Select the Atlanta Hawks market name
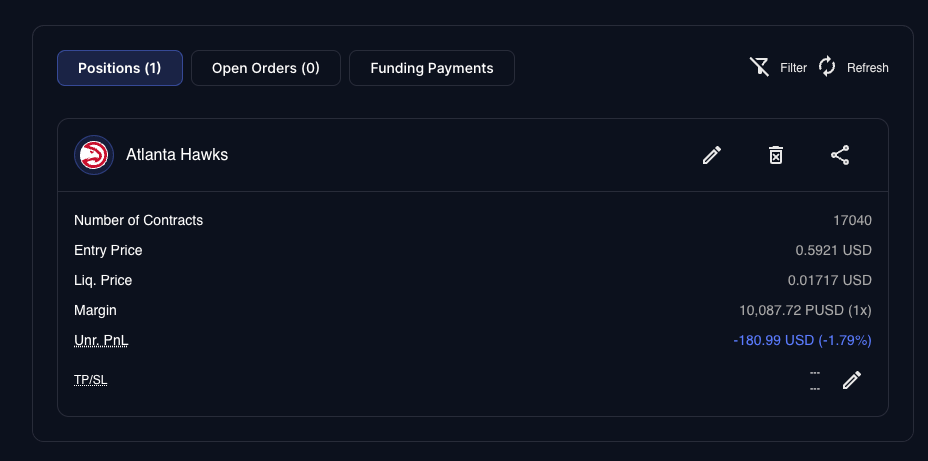This screenshot has width=928, height=461. [177, 155]
